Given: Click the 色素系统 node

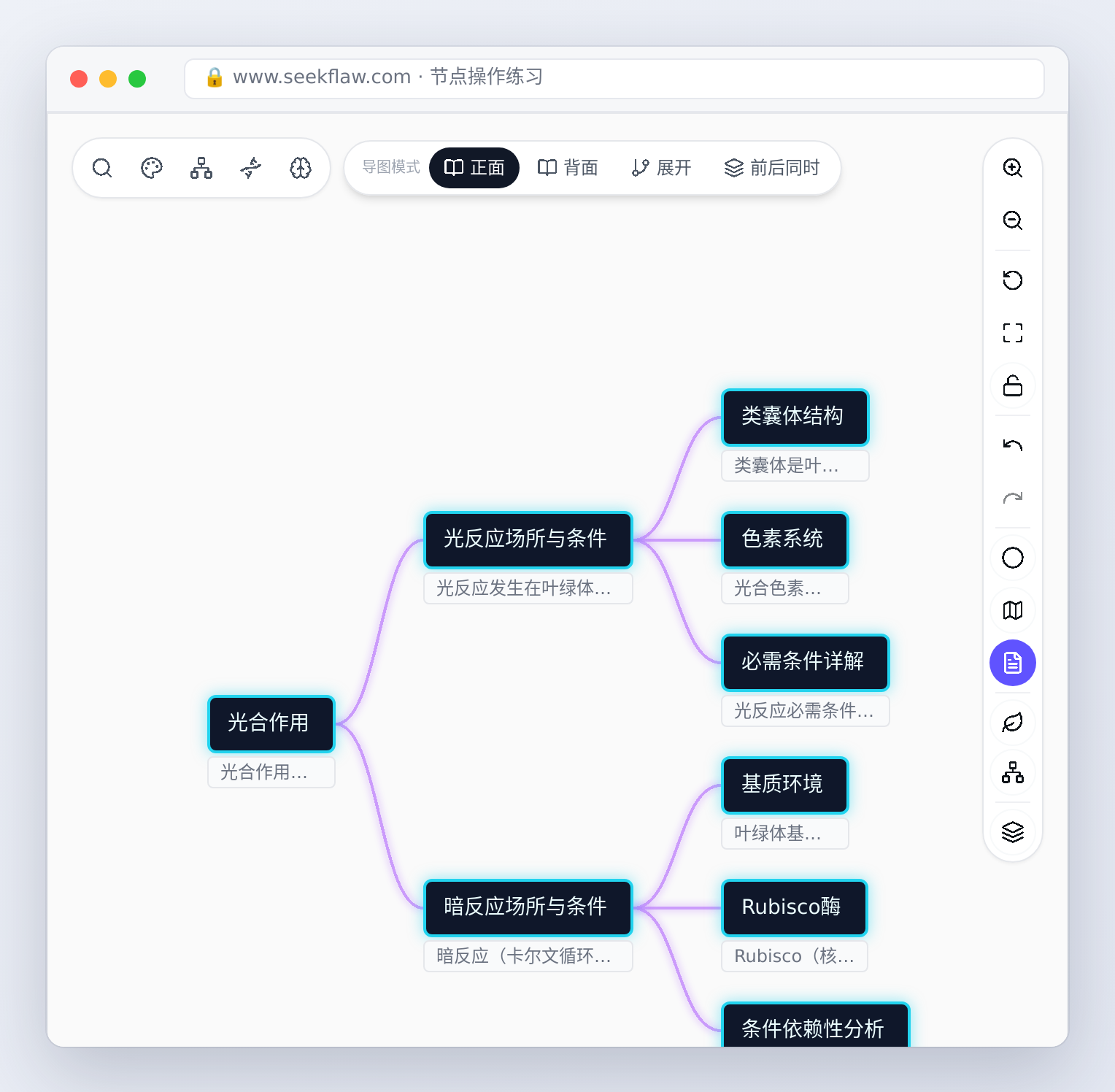Looking at the screenshot, I should [x=785, y=539].
